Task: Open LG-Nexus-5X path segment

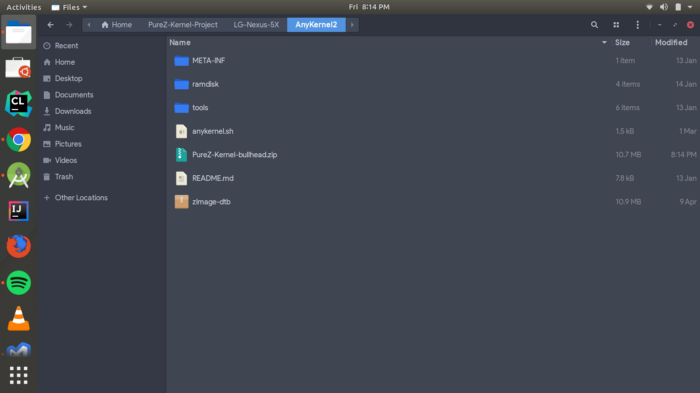Action: point(256,25)
